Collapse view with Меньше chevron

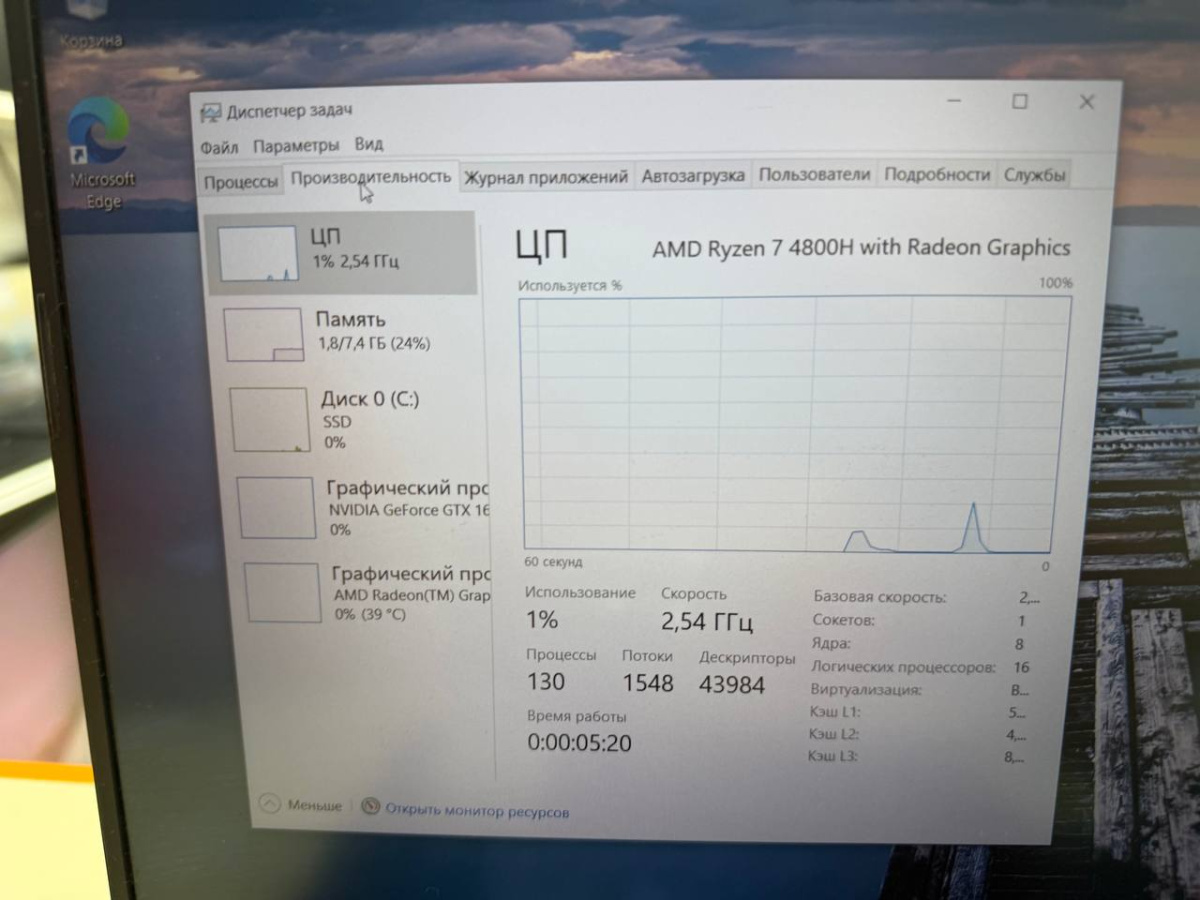(269, 804)
